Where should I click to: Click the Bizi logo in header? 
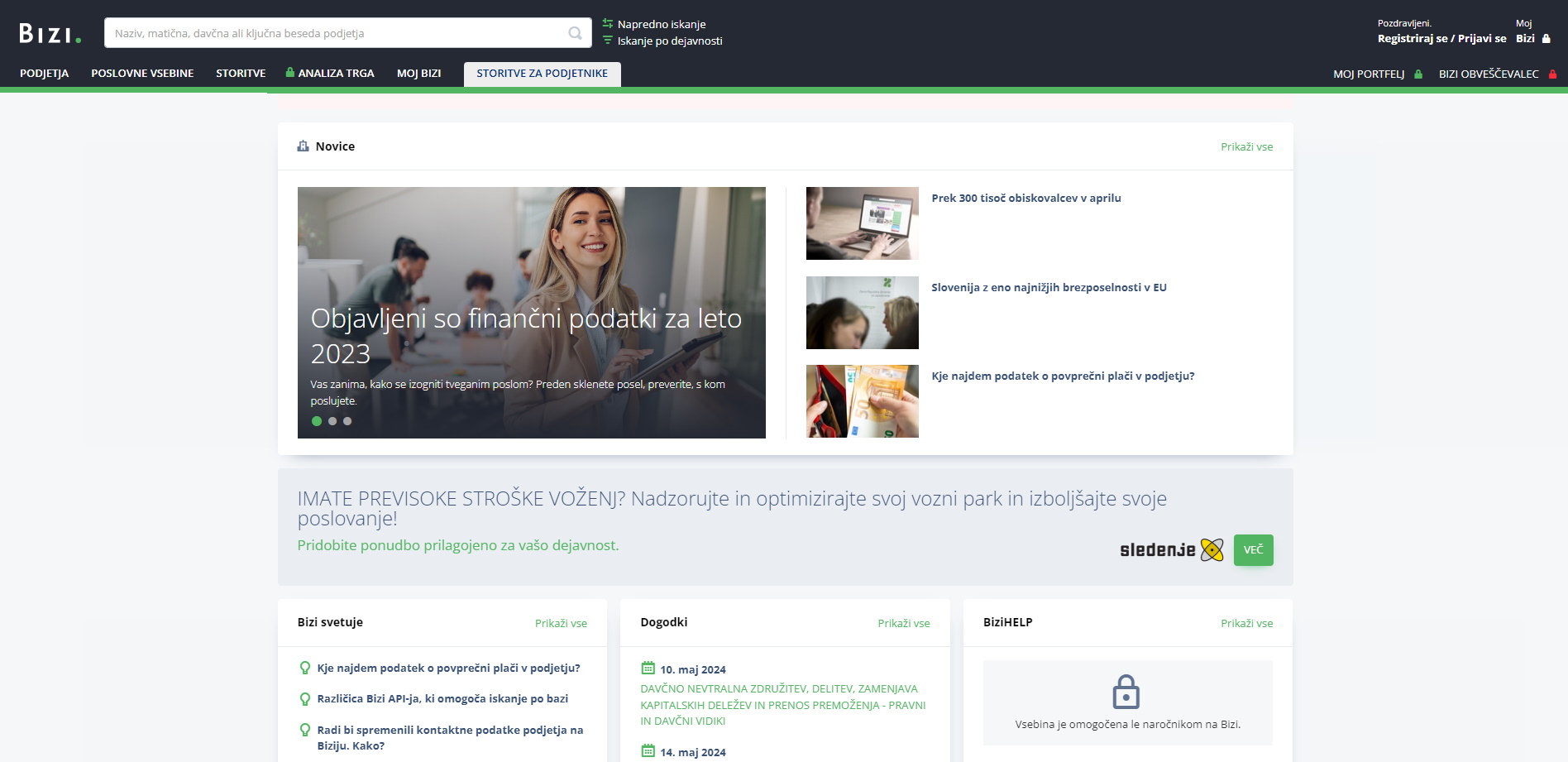50,34
